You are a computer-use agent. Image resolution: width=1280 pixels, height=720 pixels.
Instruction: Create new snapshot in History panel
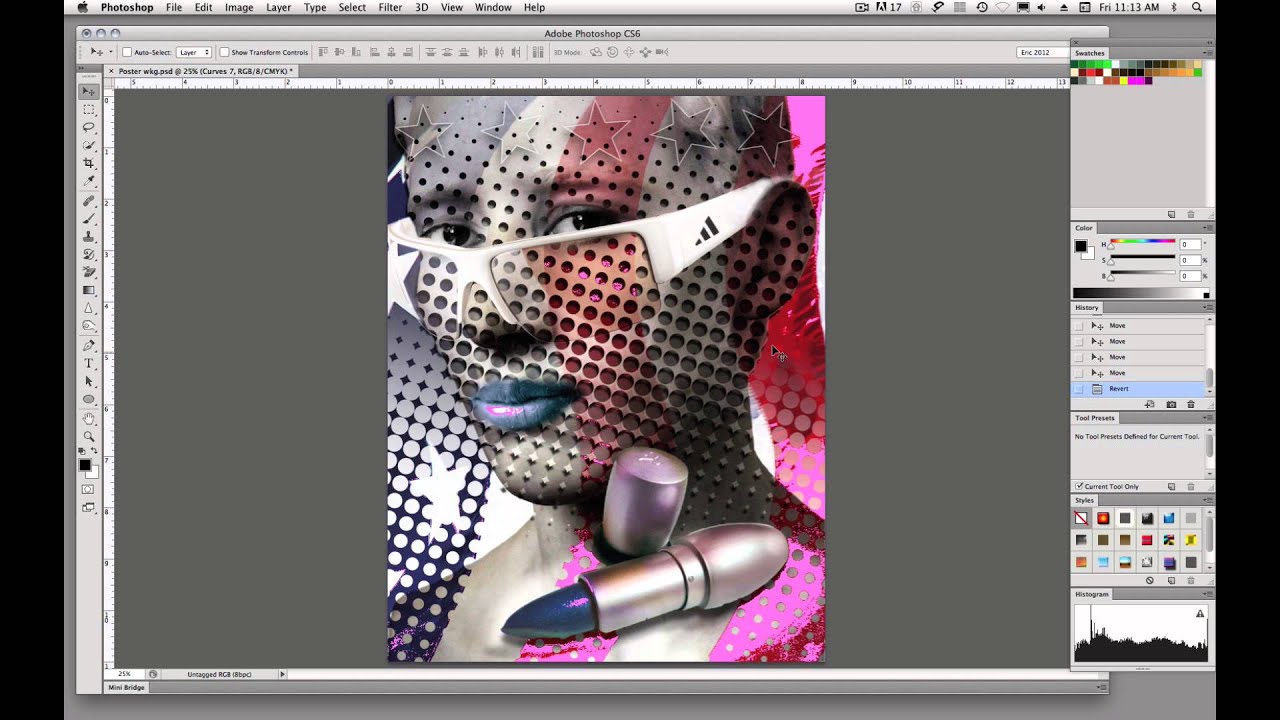[x=1171, y=404]
